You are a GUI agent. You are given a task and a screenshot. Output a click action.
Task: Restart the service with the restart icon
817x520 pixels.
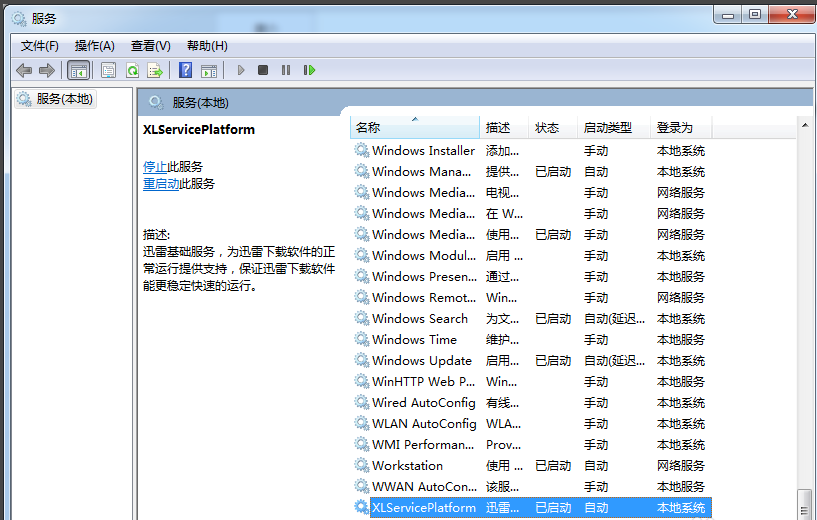coord(310,70)
